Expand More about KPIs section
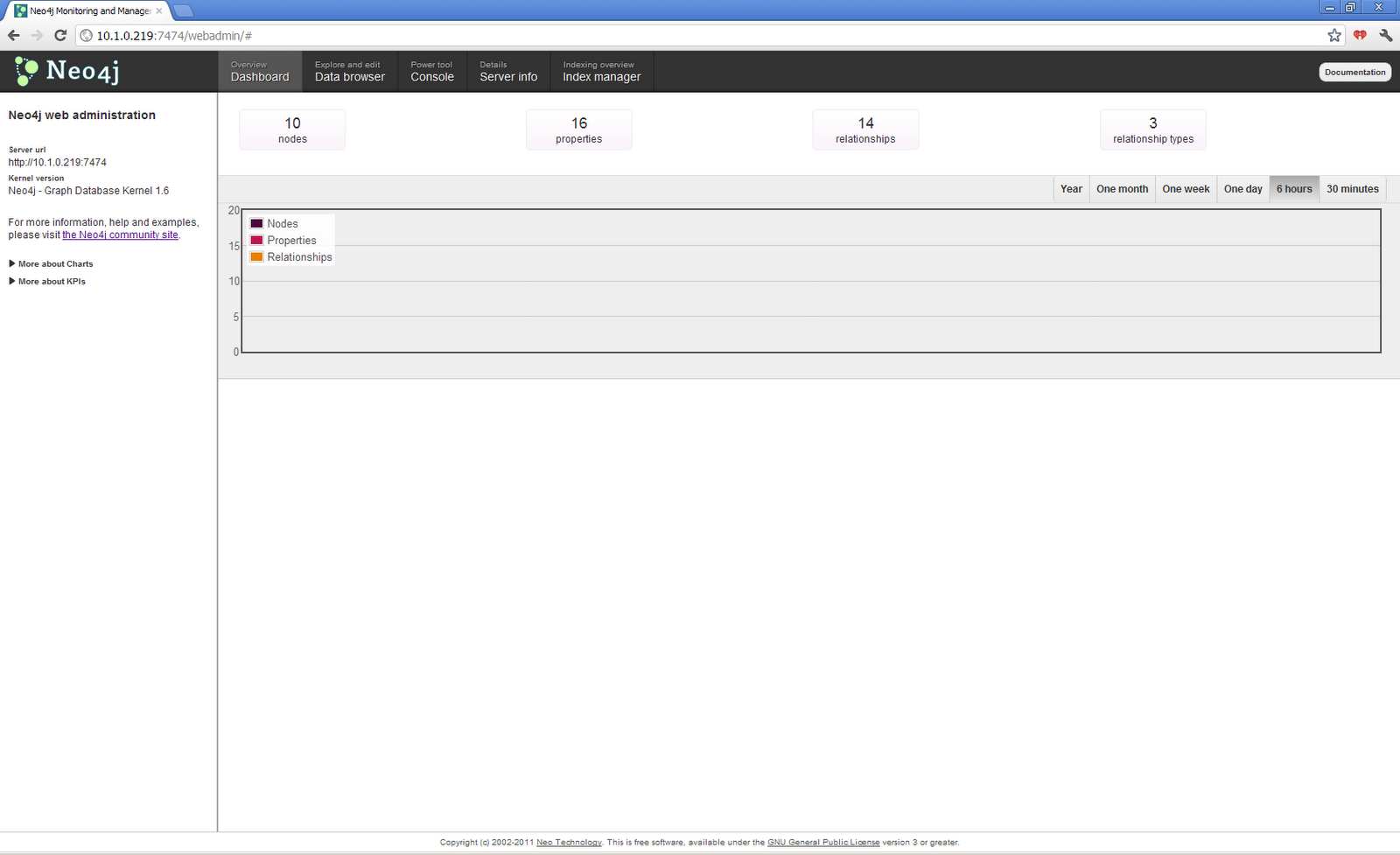 tap(47, 281)
